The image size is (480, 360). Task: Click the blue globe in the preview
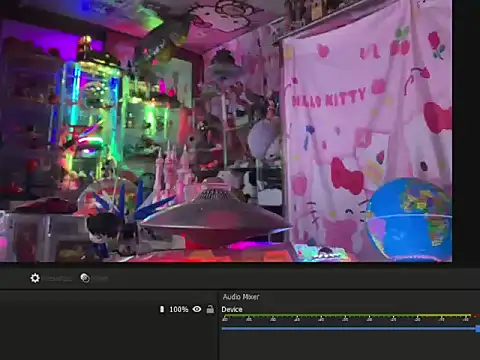tap(409, 219)
